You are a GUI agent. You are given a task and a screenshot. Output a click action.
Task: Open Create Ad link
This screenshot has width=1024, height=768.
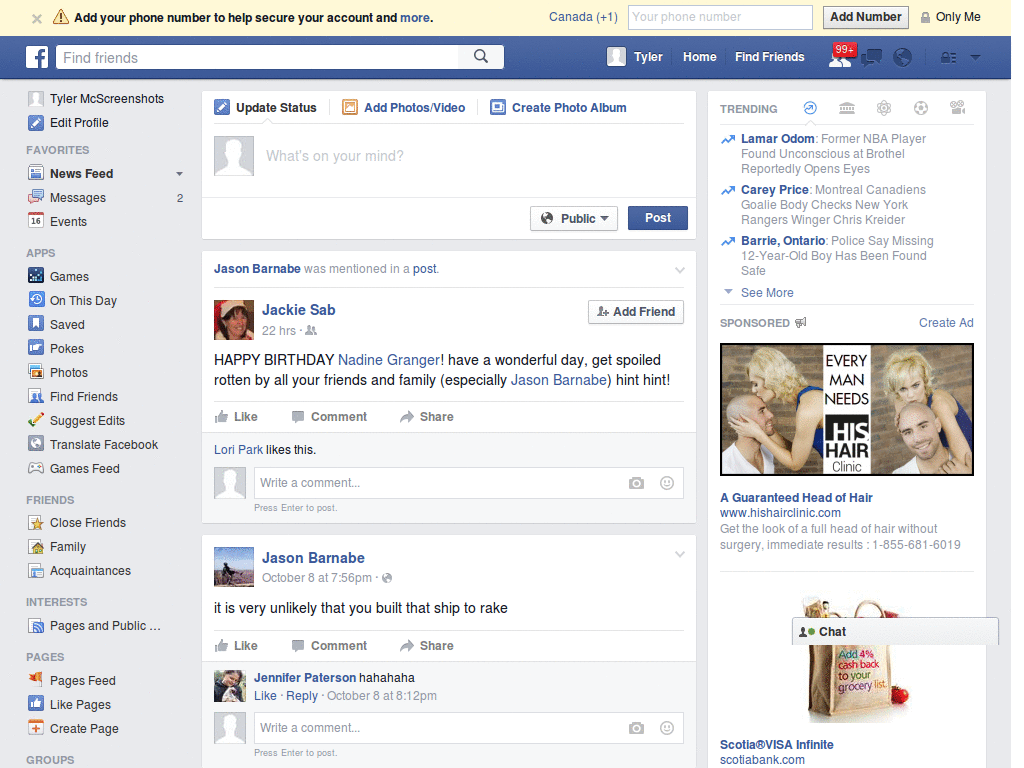tap(946, 323)
